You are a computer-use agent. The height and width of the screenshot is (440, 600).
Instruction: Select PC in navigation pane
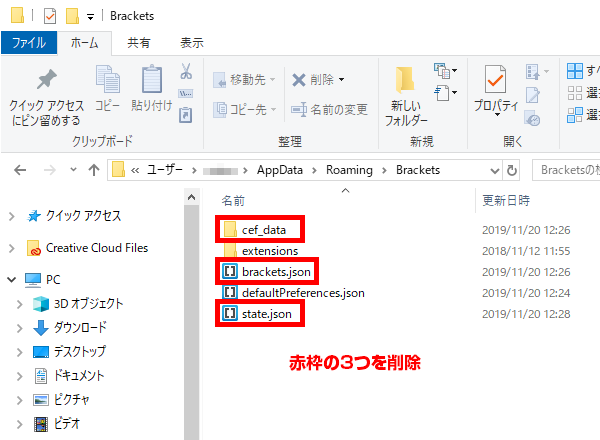(x=42, y=280)
